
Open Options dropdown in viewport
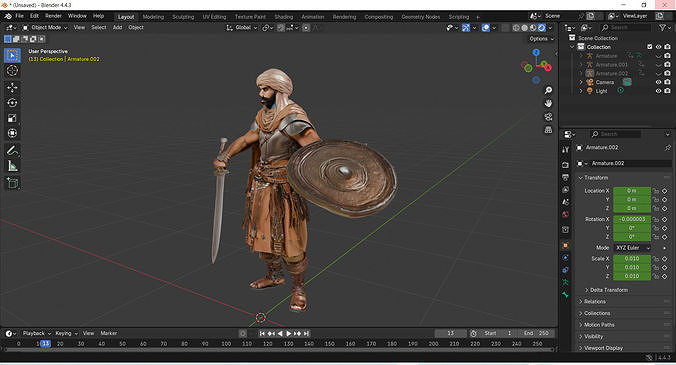[541, 39]
